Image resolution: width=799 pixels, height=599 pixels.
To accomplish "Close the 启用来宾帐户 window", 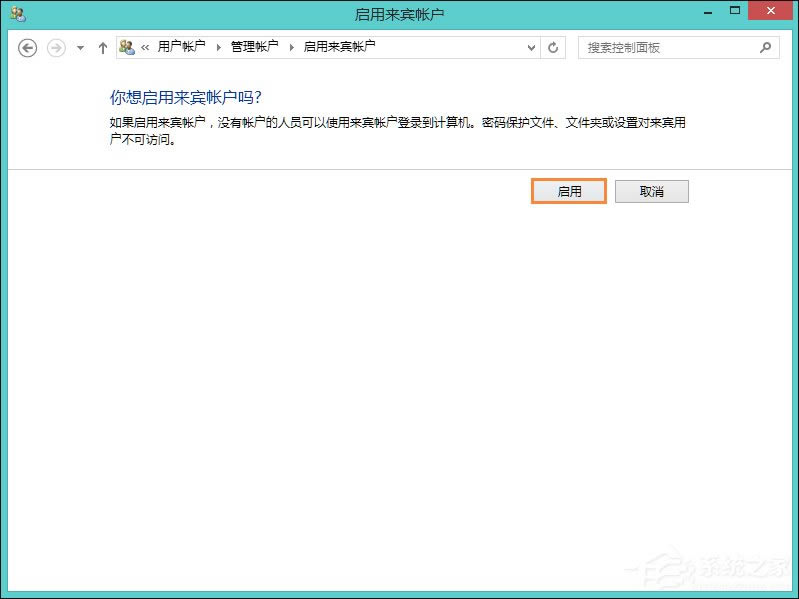I will click(x=770, y=11).
